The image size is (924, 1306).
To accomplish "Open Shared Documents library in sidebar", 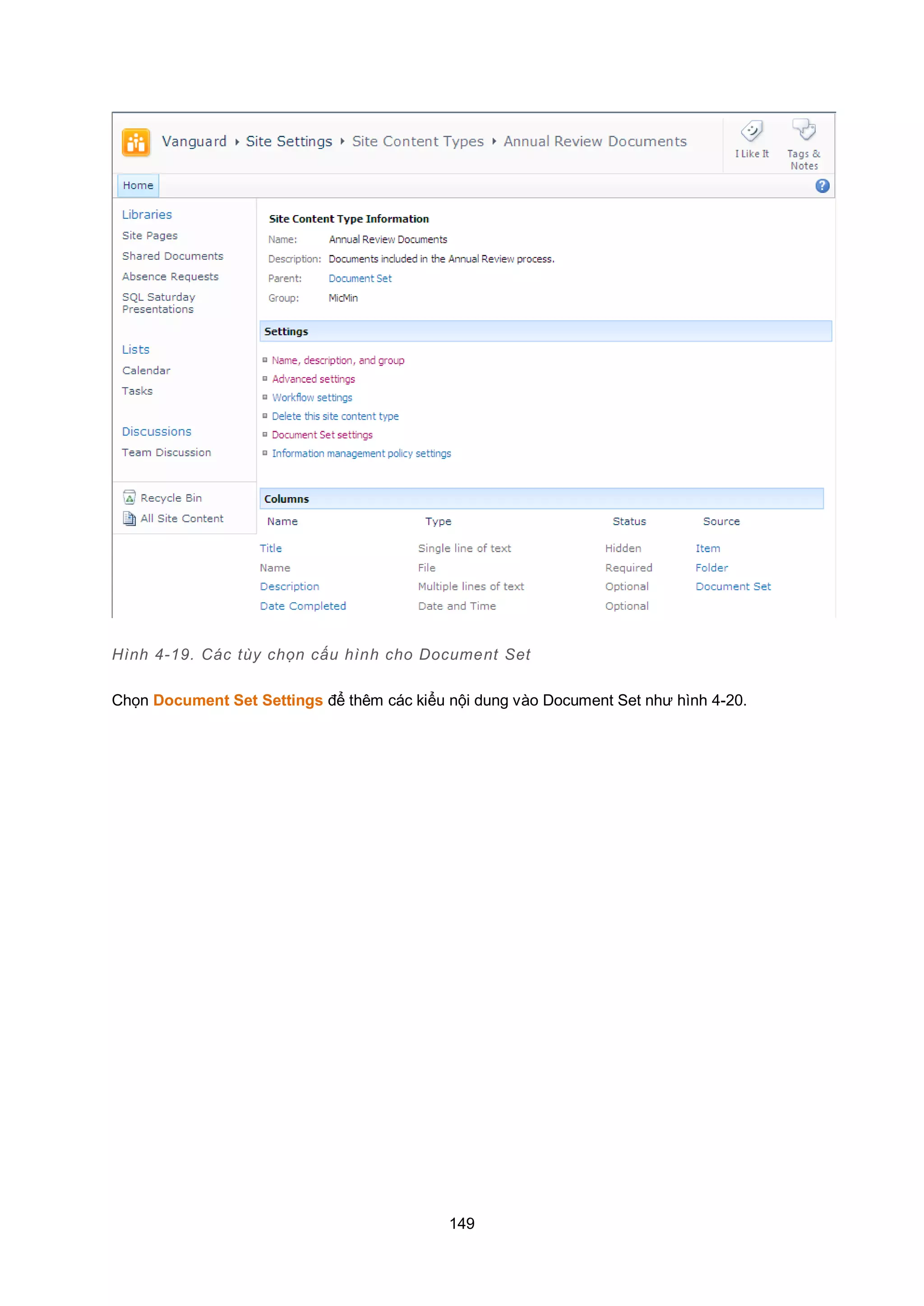I will 172,257.
